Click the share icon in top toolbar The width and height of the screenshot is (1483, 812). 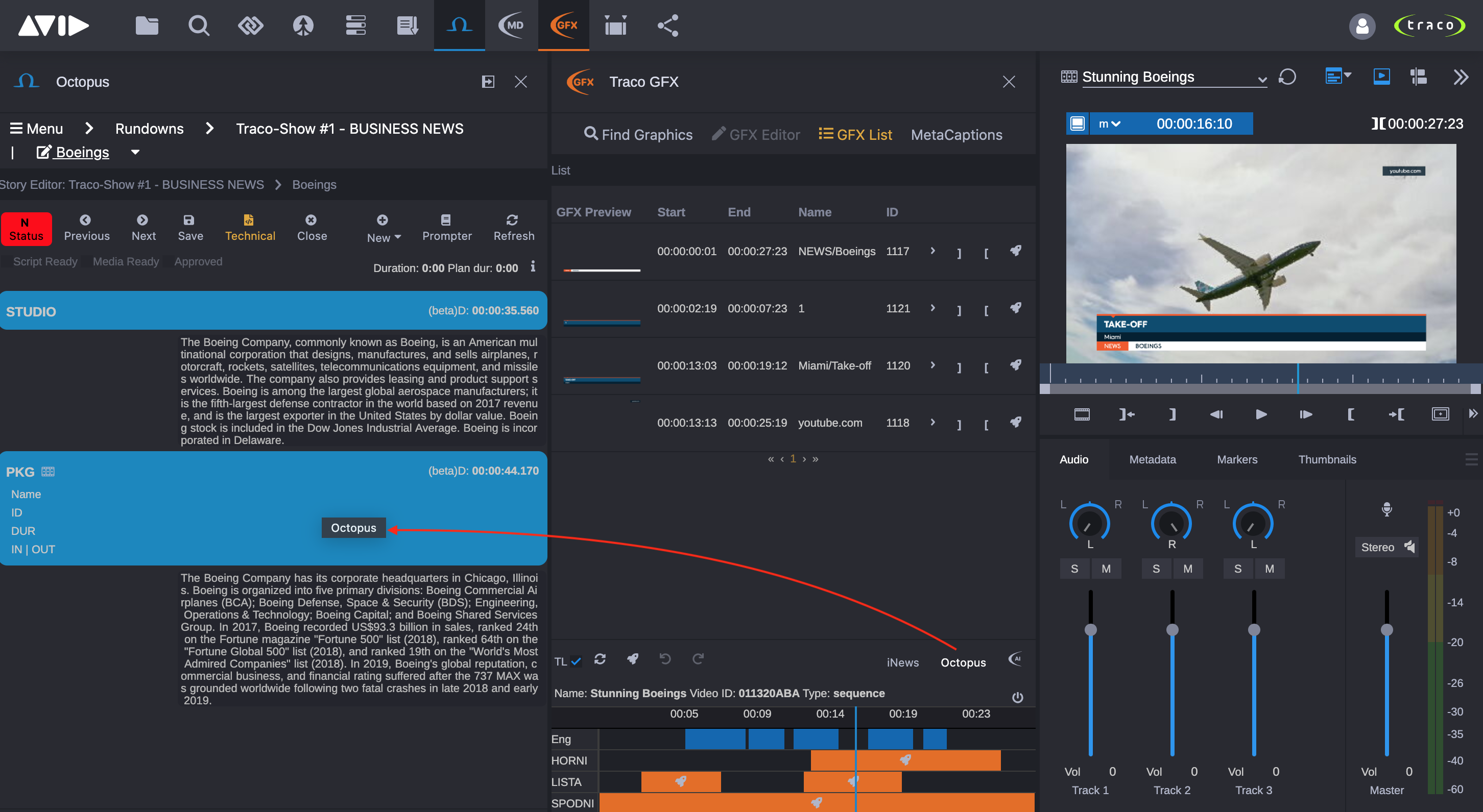(x=668, y=26)
